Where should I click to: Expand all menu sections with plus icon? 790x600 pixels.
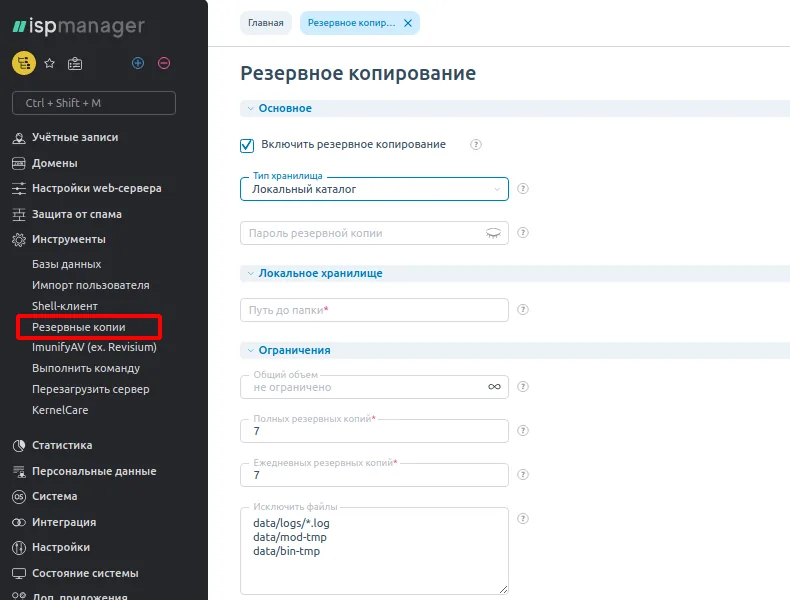(x=138, y=63)
